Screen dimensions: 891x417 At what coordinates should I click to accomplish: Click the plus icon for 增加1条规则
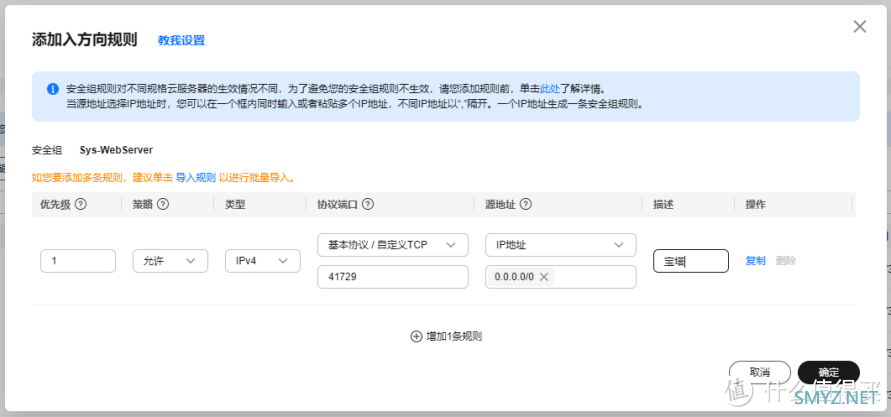point(416,336)
